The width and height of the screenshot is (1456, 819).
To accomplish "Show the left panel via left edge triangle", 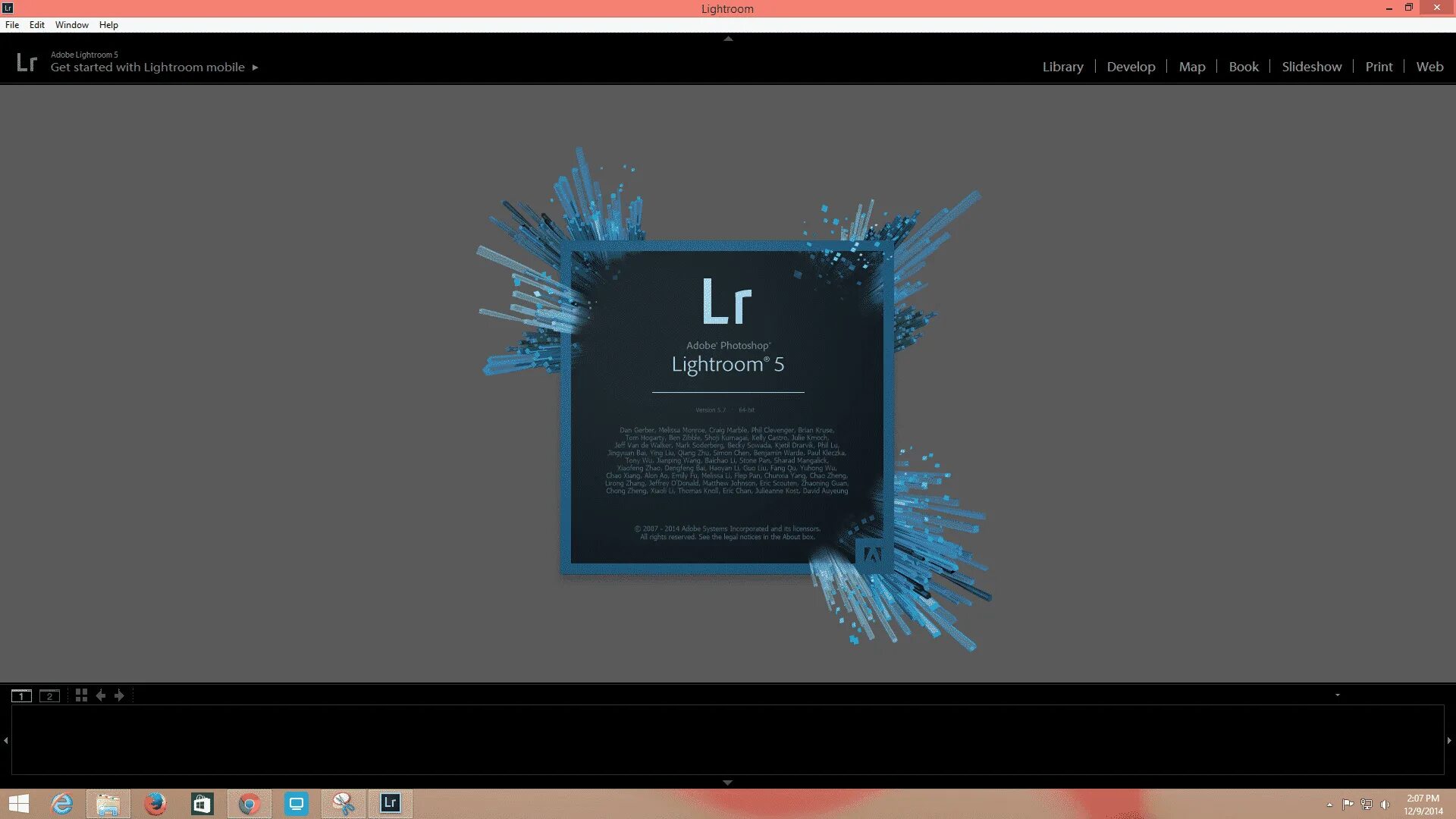I will 5,740.
